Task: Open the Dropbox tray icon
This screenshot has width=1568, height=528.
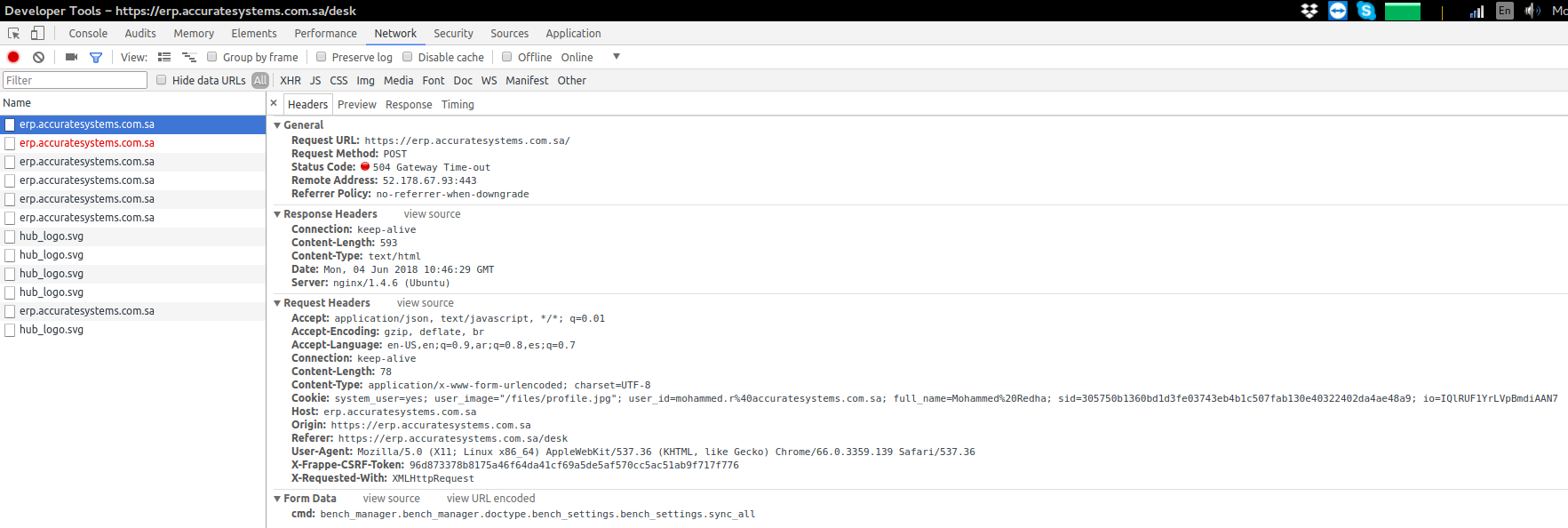Action: [x=1309, y=11]
